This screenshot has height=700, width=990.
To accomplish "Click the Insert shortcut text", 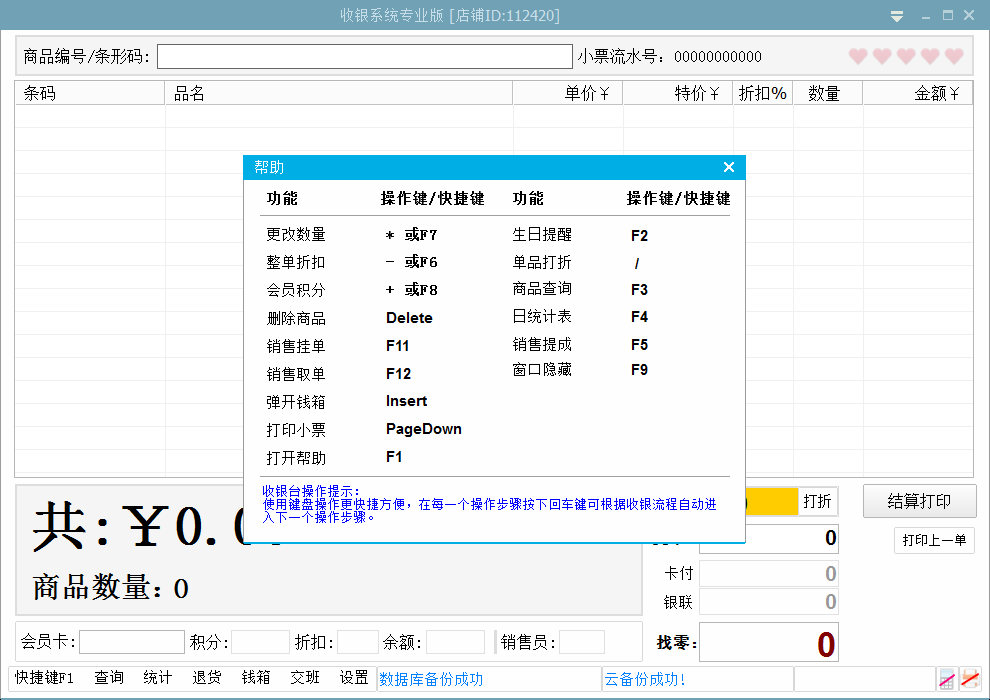I will click(407, 401).
